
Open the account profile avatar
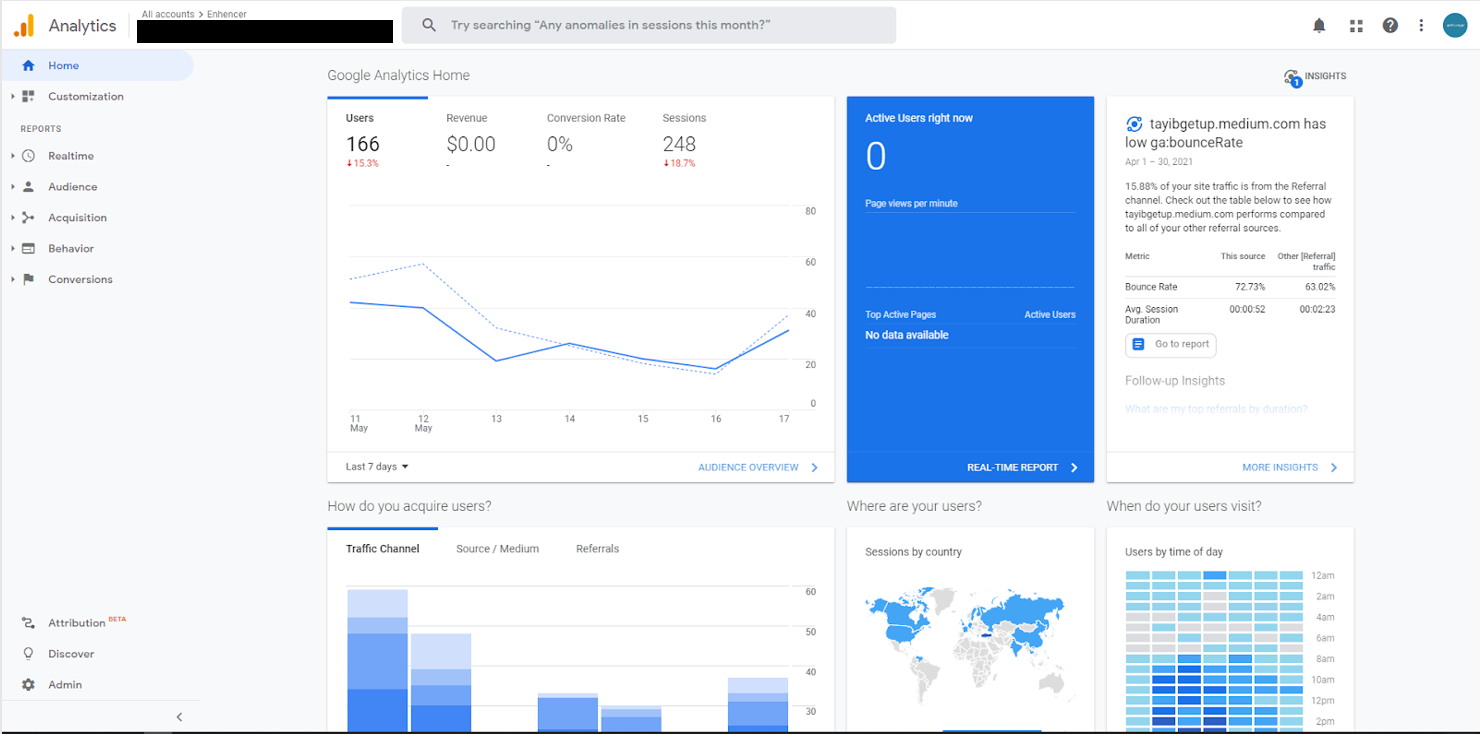coord(1455,26)
